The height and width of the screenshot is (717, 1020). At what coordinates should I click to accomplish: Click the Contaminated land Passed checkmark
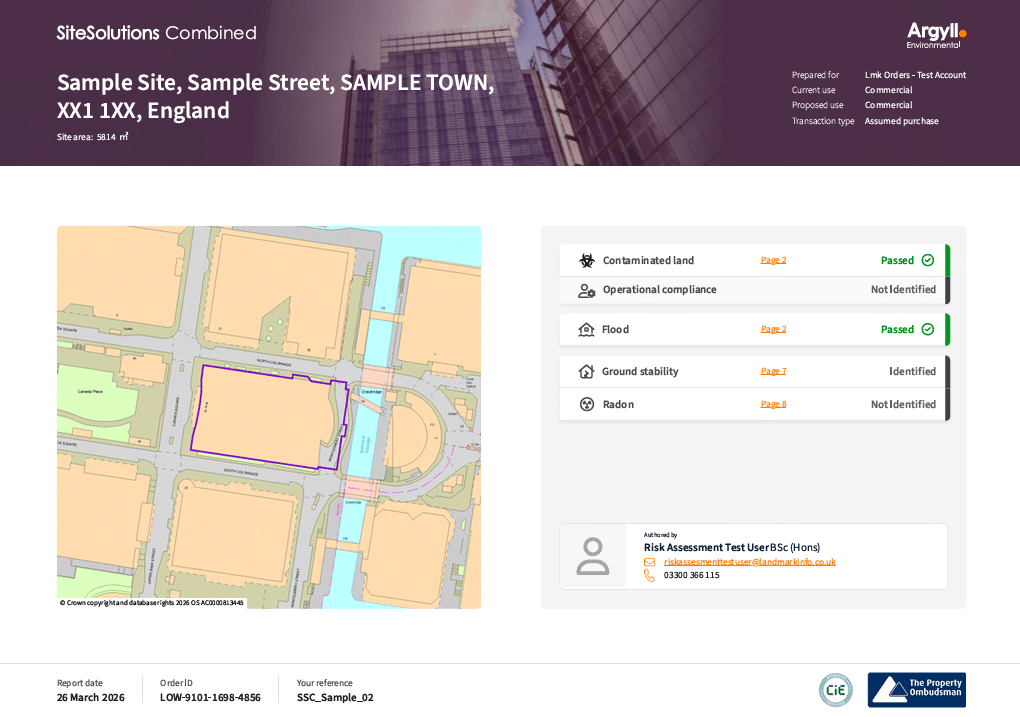click(928, 261)
